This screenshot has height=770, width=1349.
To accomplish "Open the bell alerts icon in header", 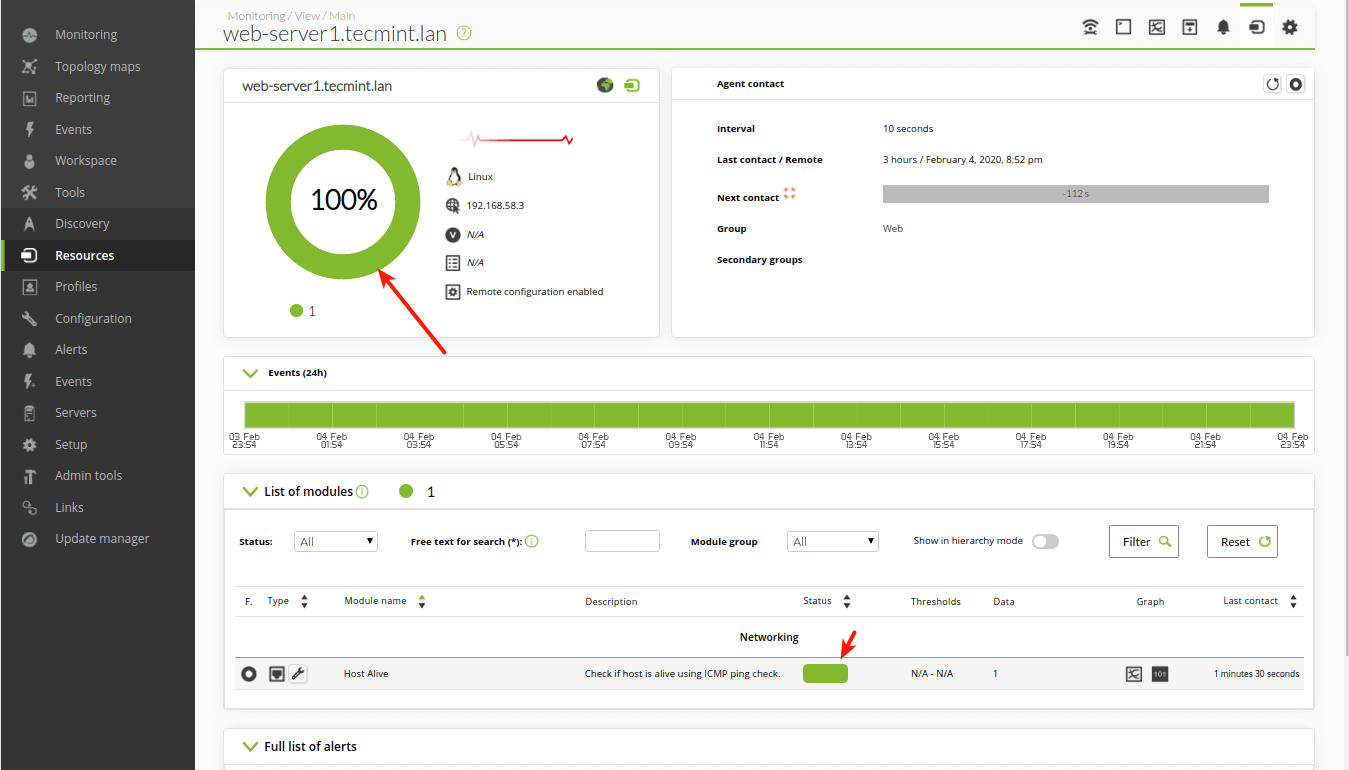I will tap(1223, 28).
